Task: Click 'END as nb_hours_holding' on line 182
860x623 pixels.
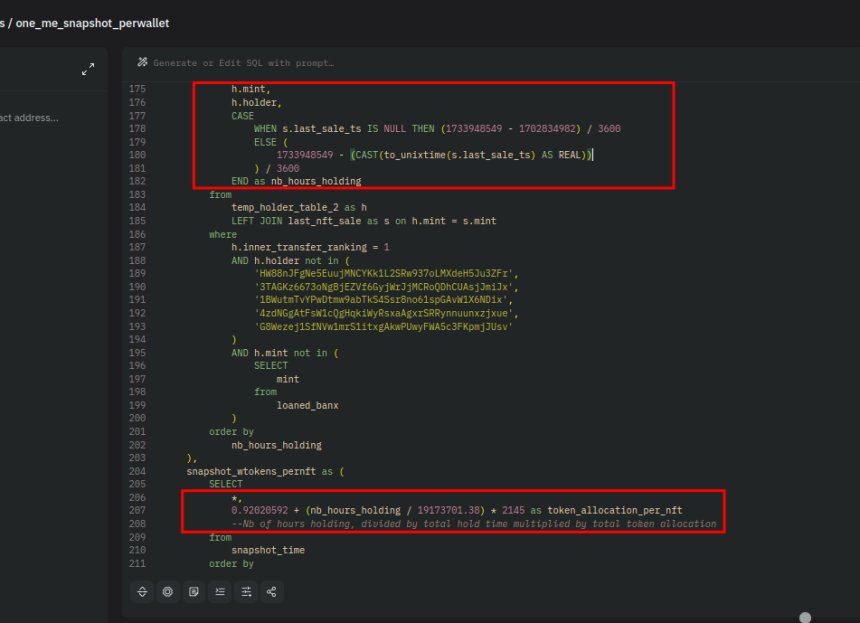Action: tap(296, 182)
